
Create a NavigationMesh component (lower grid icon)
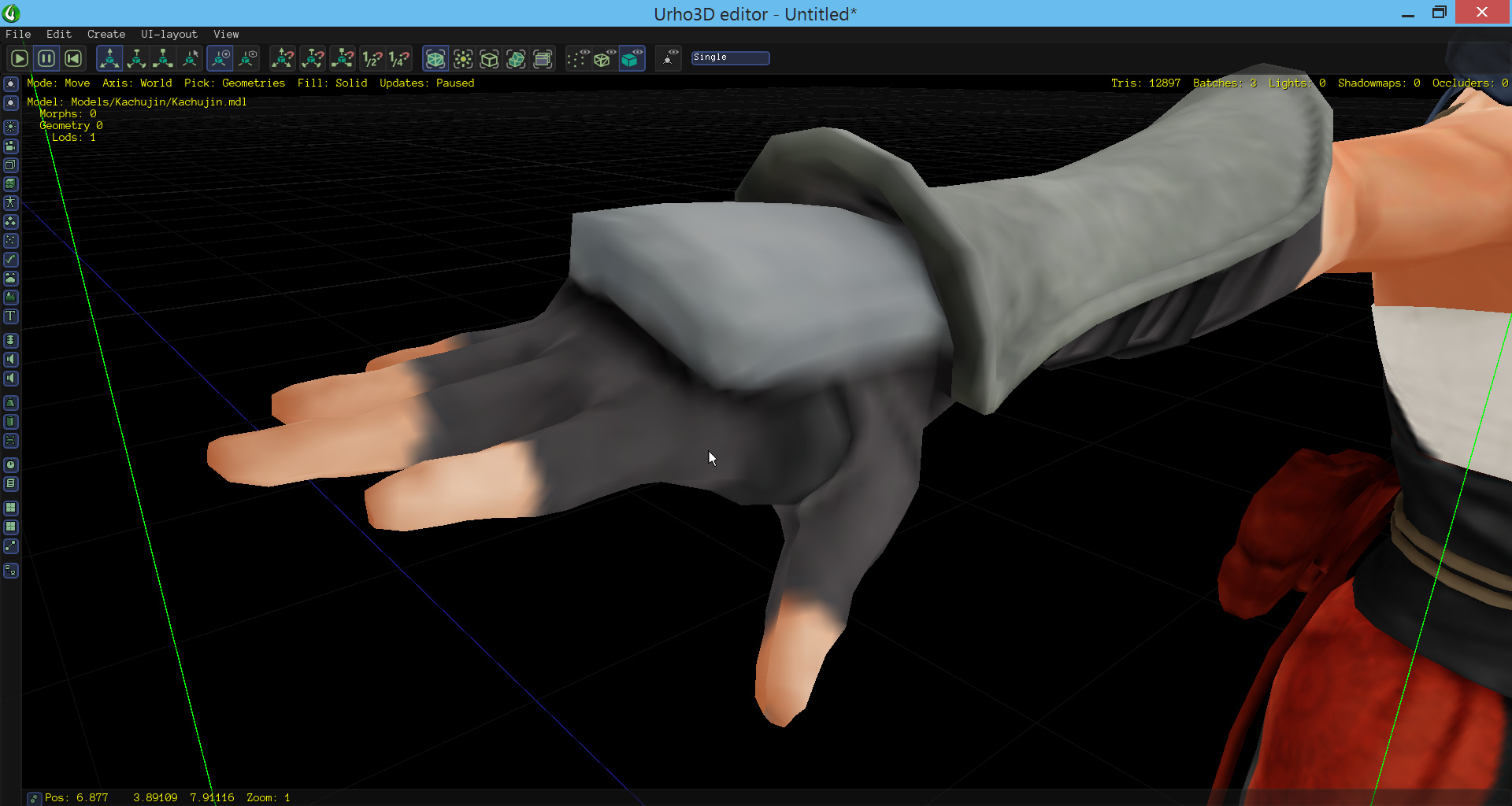point(11,527)
